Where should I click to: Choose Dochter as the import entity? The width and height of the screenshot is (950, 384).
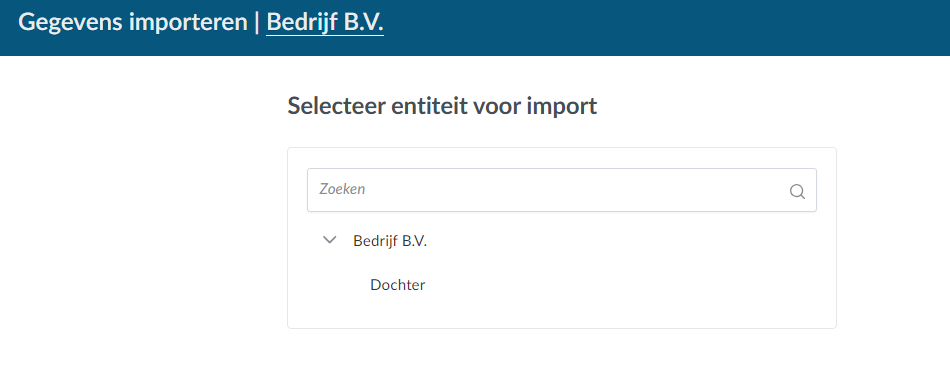pos(397,285)
